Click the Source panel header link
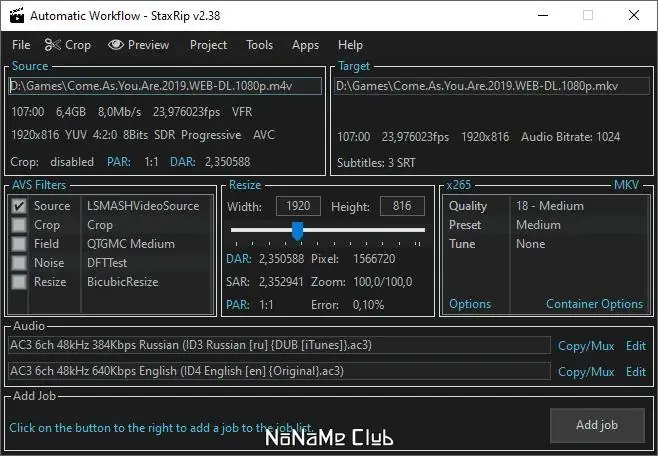Image resolution: width=658 pixels, height=456 pixels. (30, 66)
